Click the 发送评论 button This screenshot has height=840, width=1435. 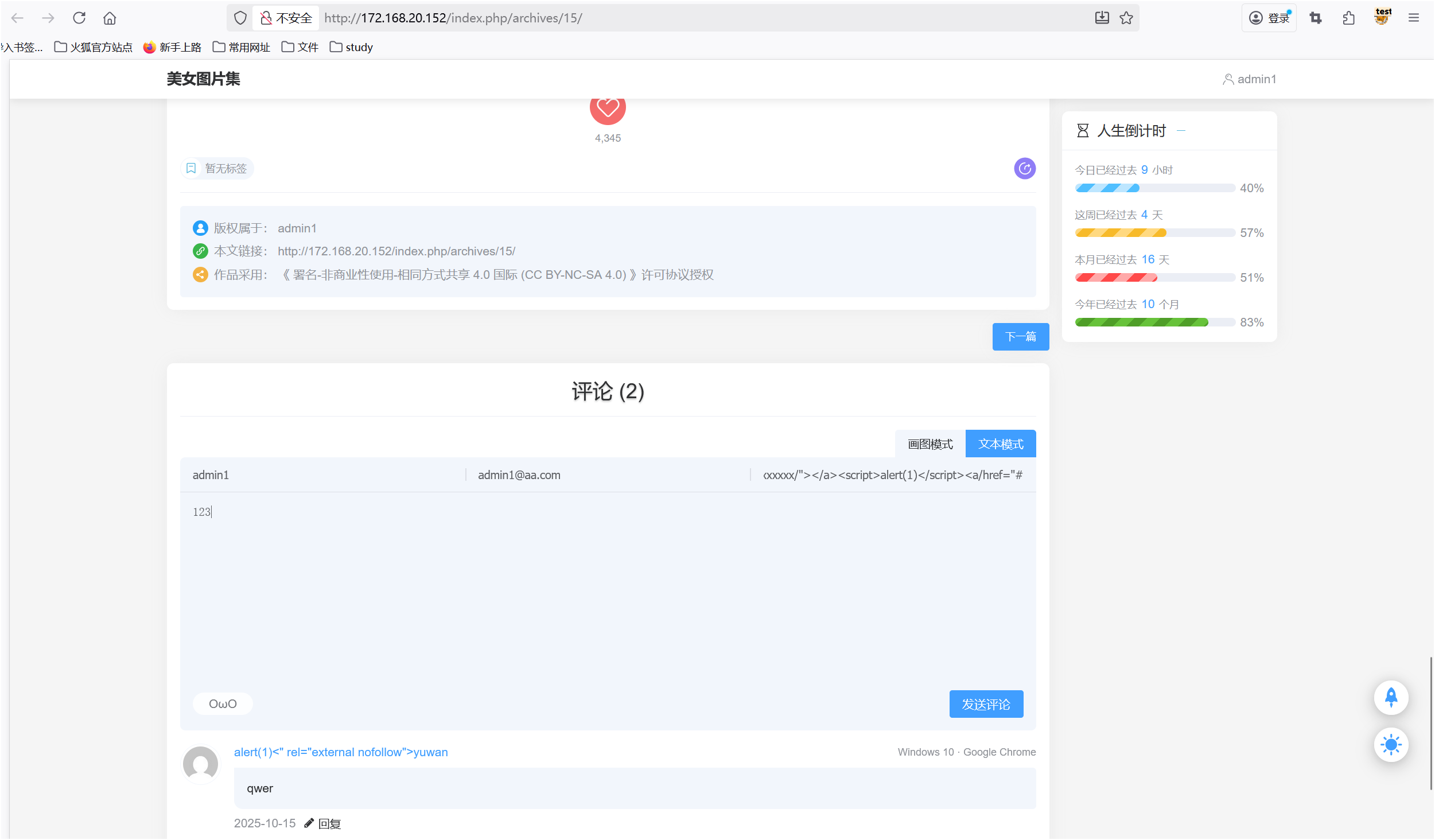986,704
